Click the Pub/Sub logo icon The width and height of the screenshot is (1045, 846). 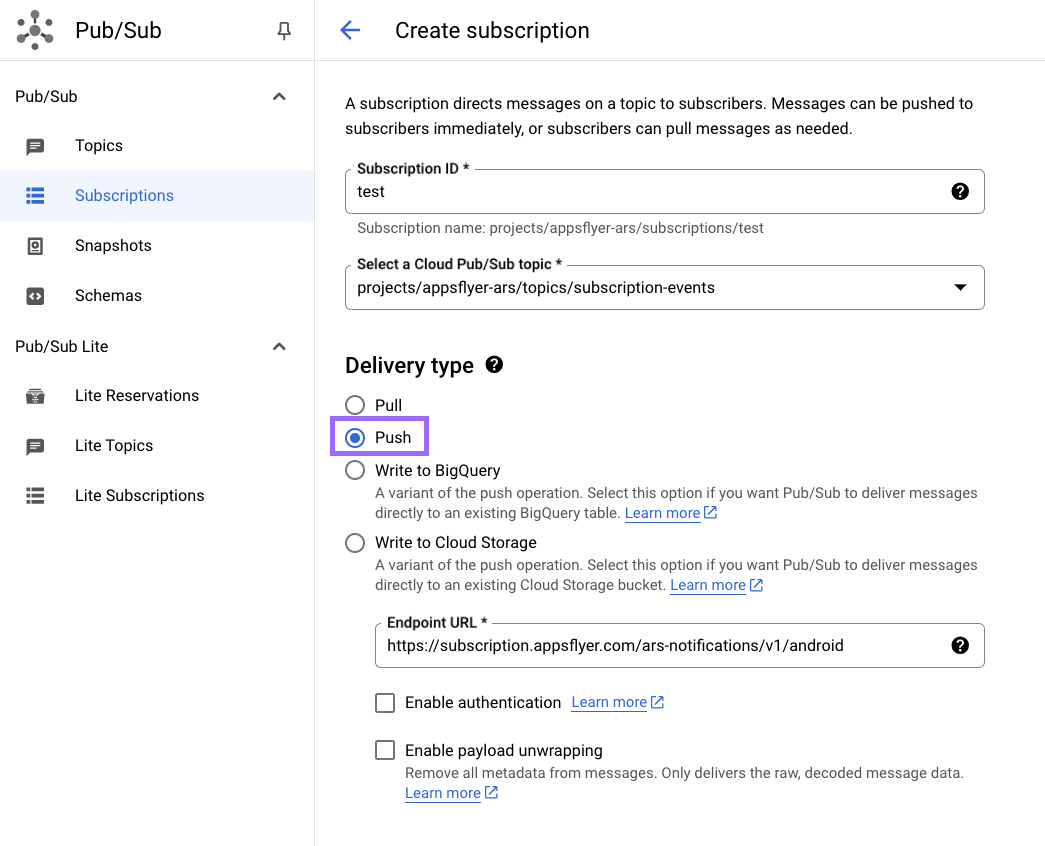35,30
